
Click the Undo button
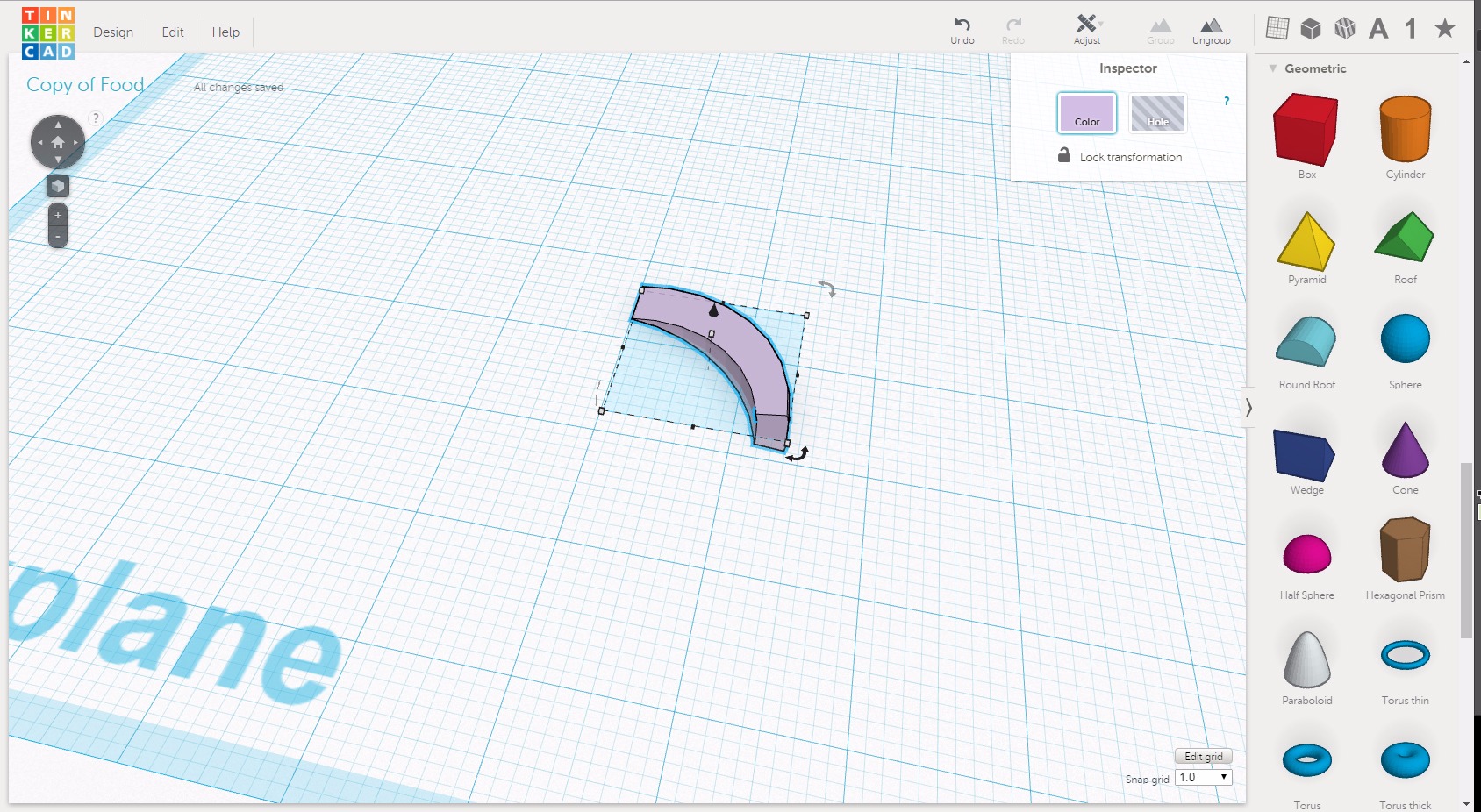[962, 31]
